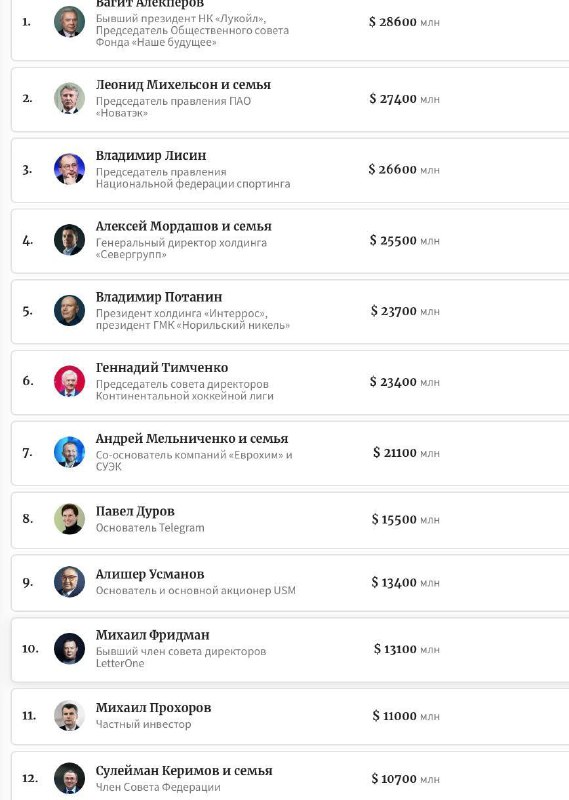Open Алексей Мордашов's avatar image

pos(69,240)
